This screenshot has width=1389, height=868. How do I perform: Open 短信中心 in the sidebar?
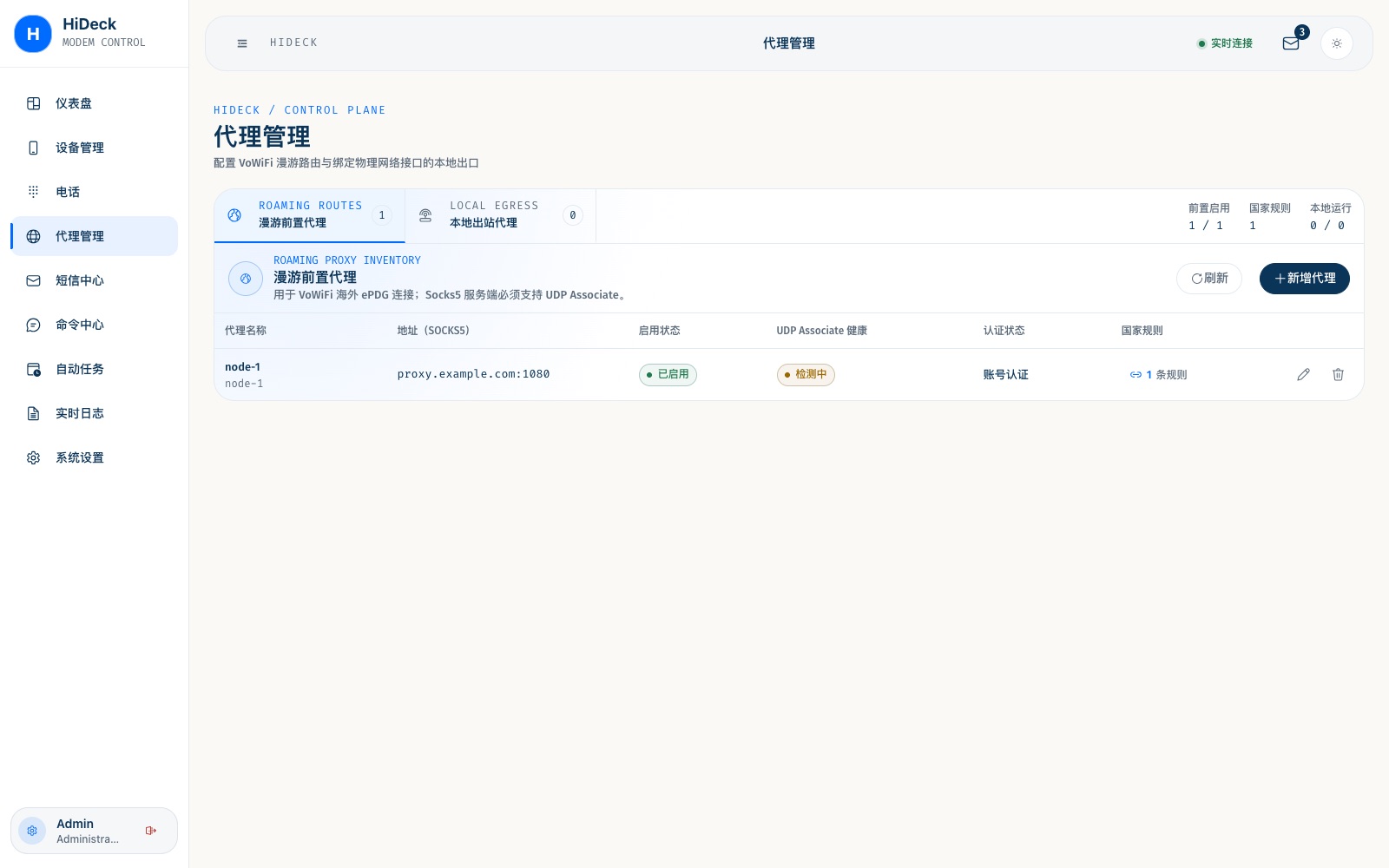(94, 280)
